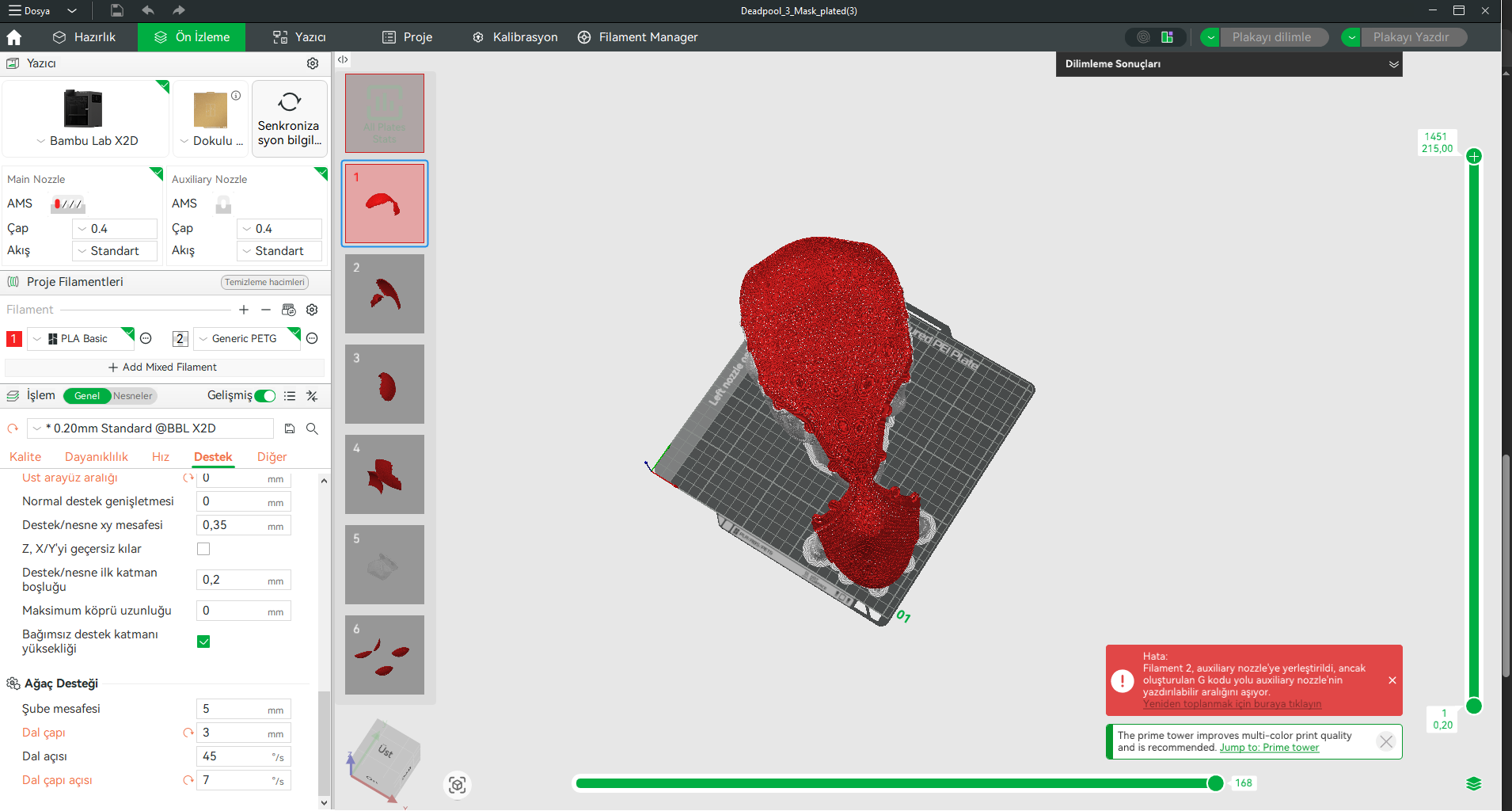
Task: Open the Proje tab
Action: 407,37
